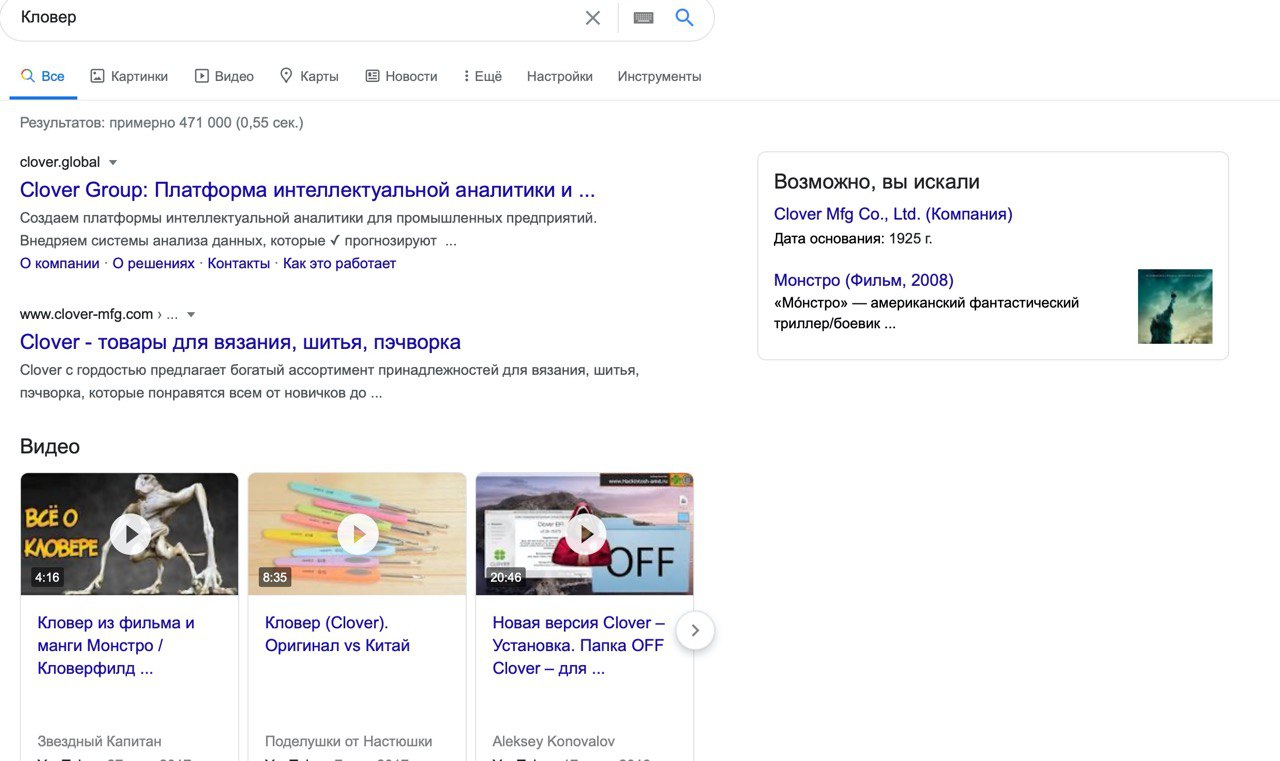This screenshot has width=1280, height=761.
Task: Open the on-screen keyboard icon
Action: 643,18
